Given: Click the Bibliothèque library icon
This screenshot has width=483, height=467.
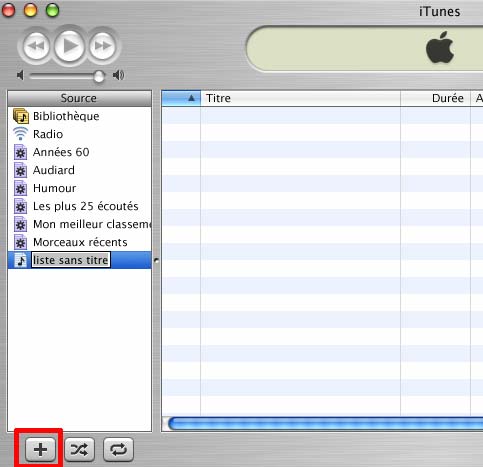Looking at the screenshot, I should (21, 116).
